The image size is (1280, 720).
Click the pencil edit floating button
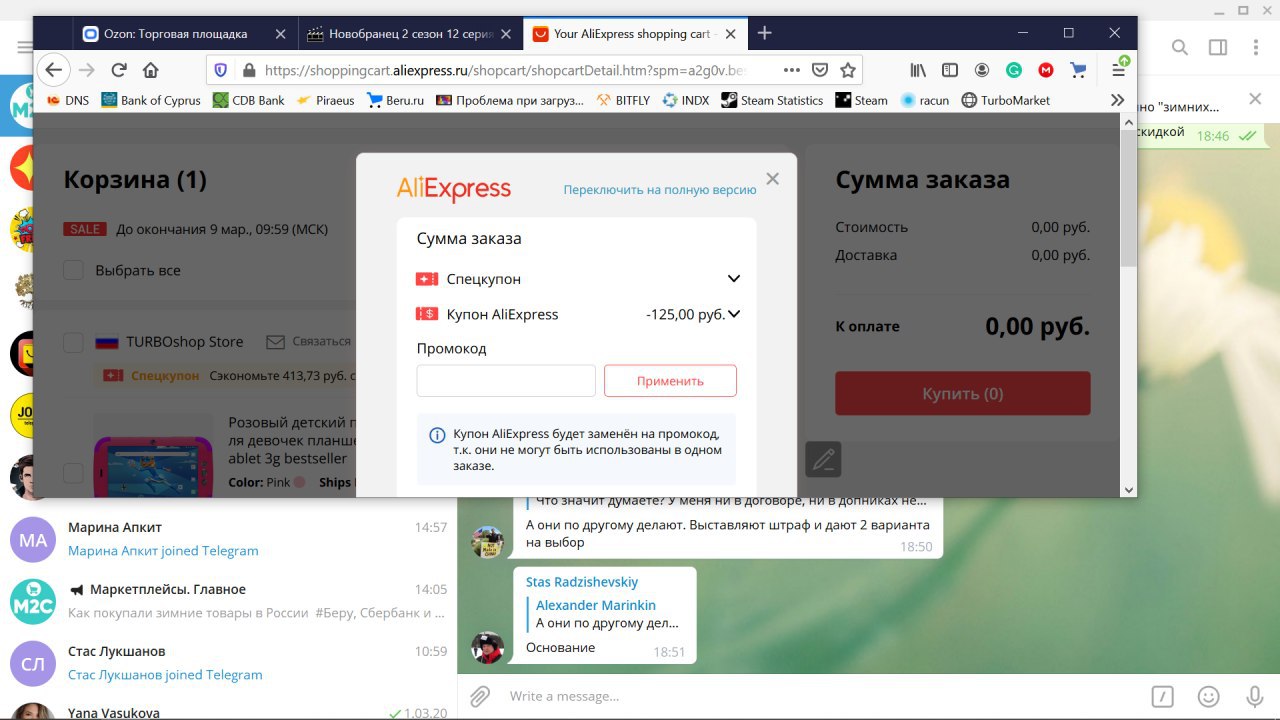point(823,459)
